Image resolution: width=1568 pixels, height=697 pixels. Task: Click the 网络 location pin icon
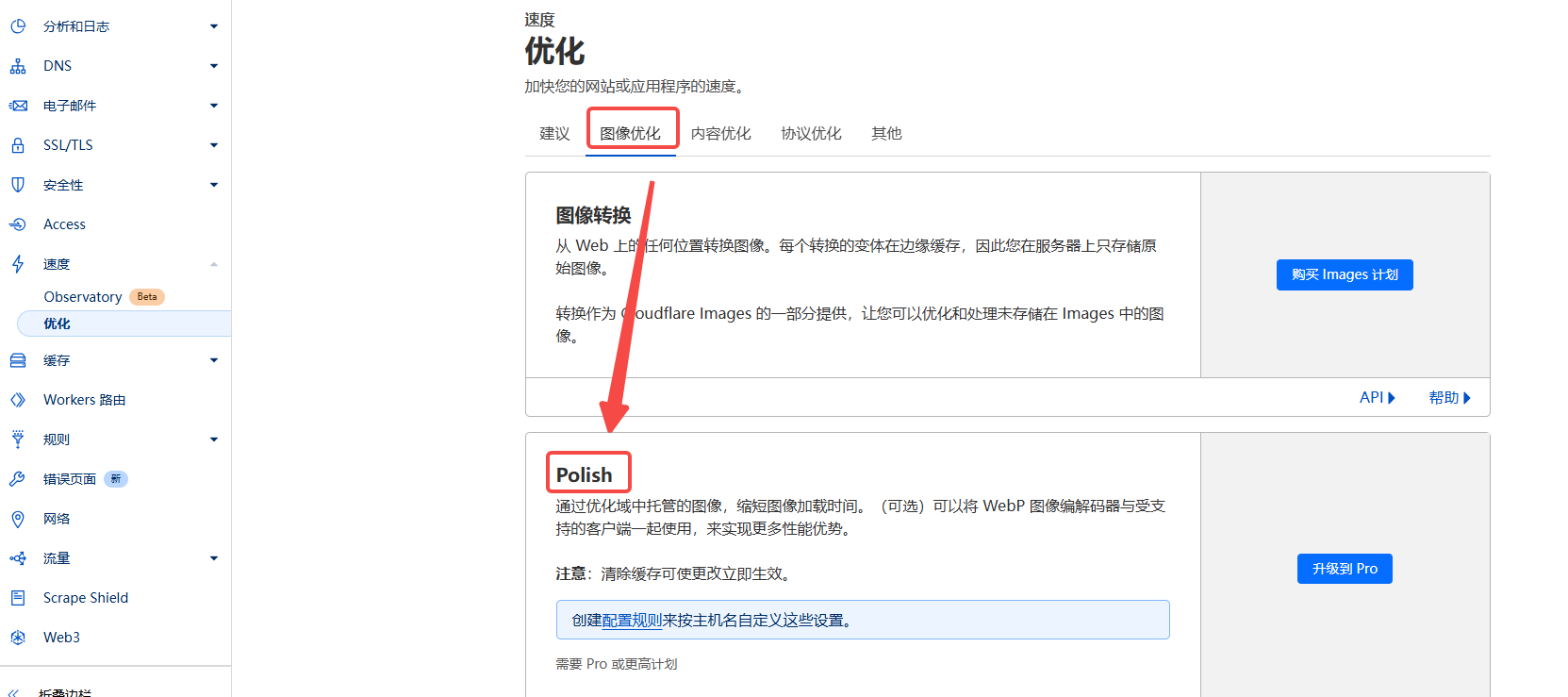18,519
